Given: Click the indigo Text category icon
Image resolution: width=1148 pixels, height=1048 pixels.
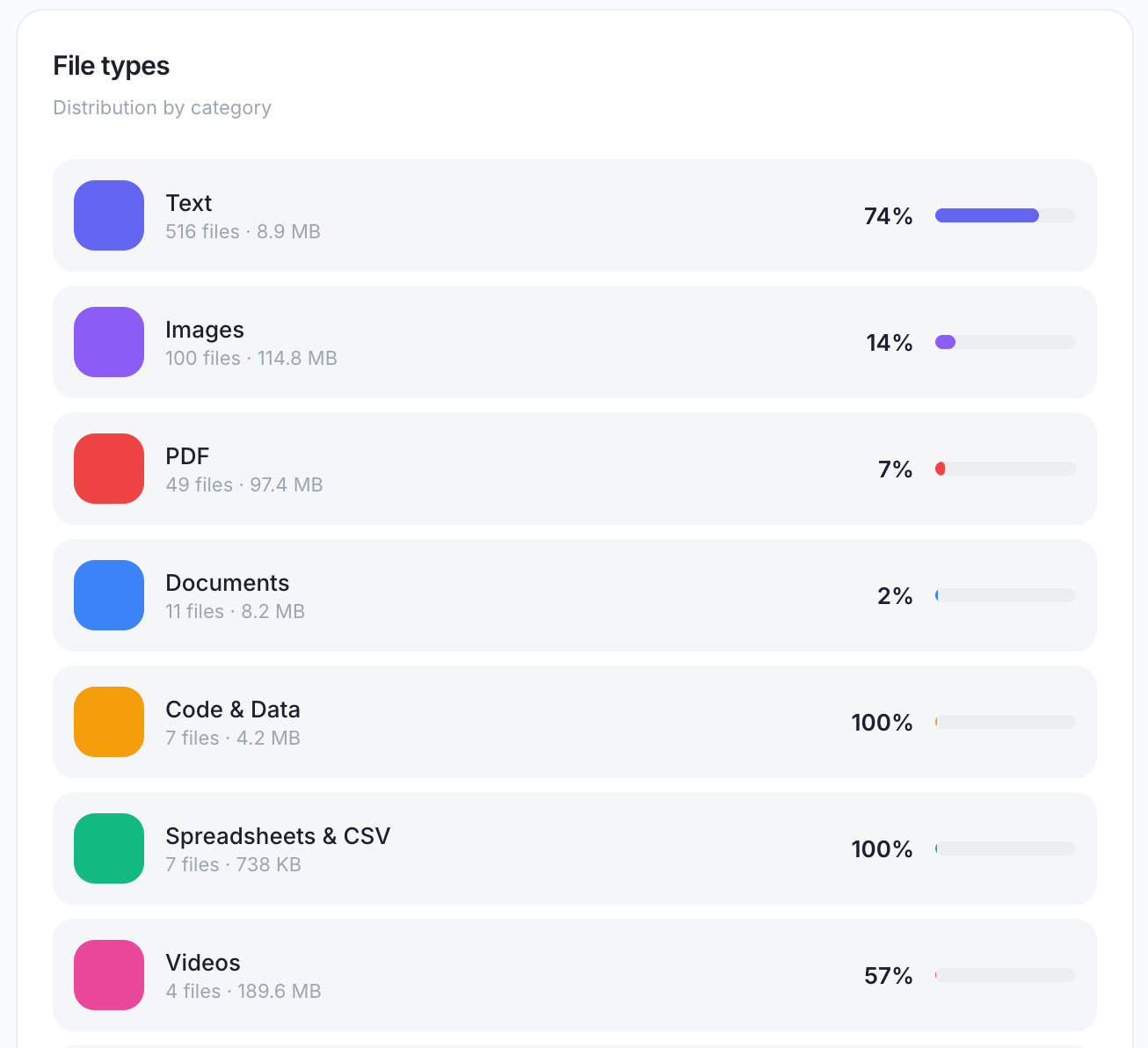Looking at the screenshot, I should click(x=109, y=215).
